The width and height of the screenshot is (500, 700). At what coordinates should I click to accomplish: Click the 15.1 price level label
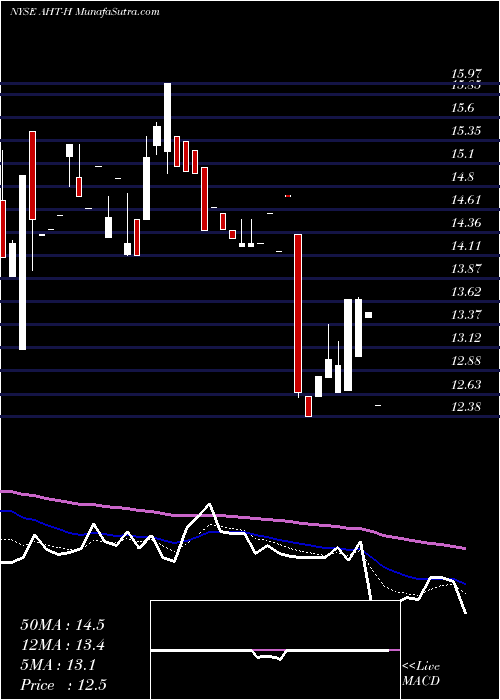point(462,154)
